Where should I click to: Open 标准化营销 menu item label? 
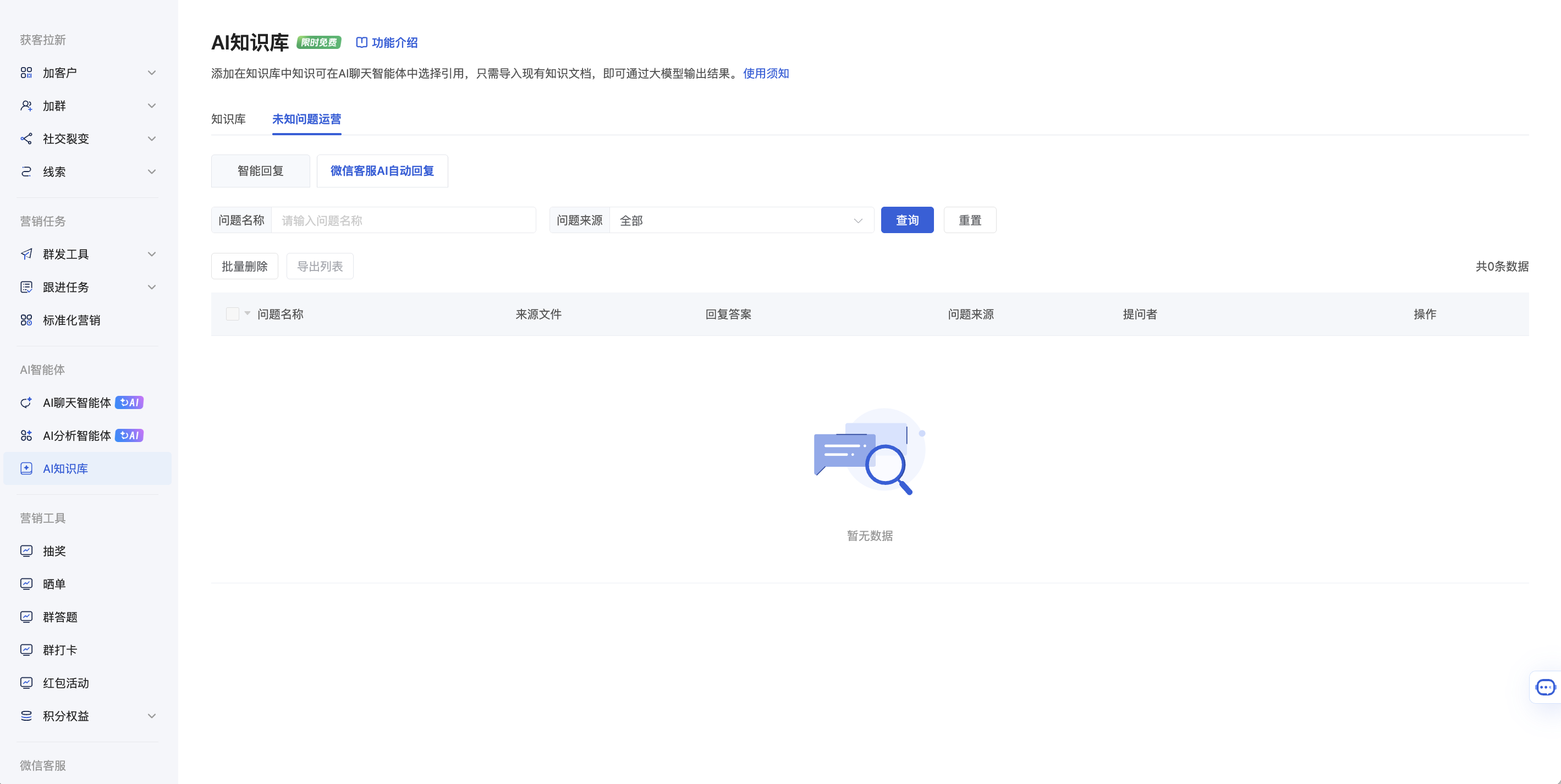point(72,320)
